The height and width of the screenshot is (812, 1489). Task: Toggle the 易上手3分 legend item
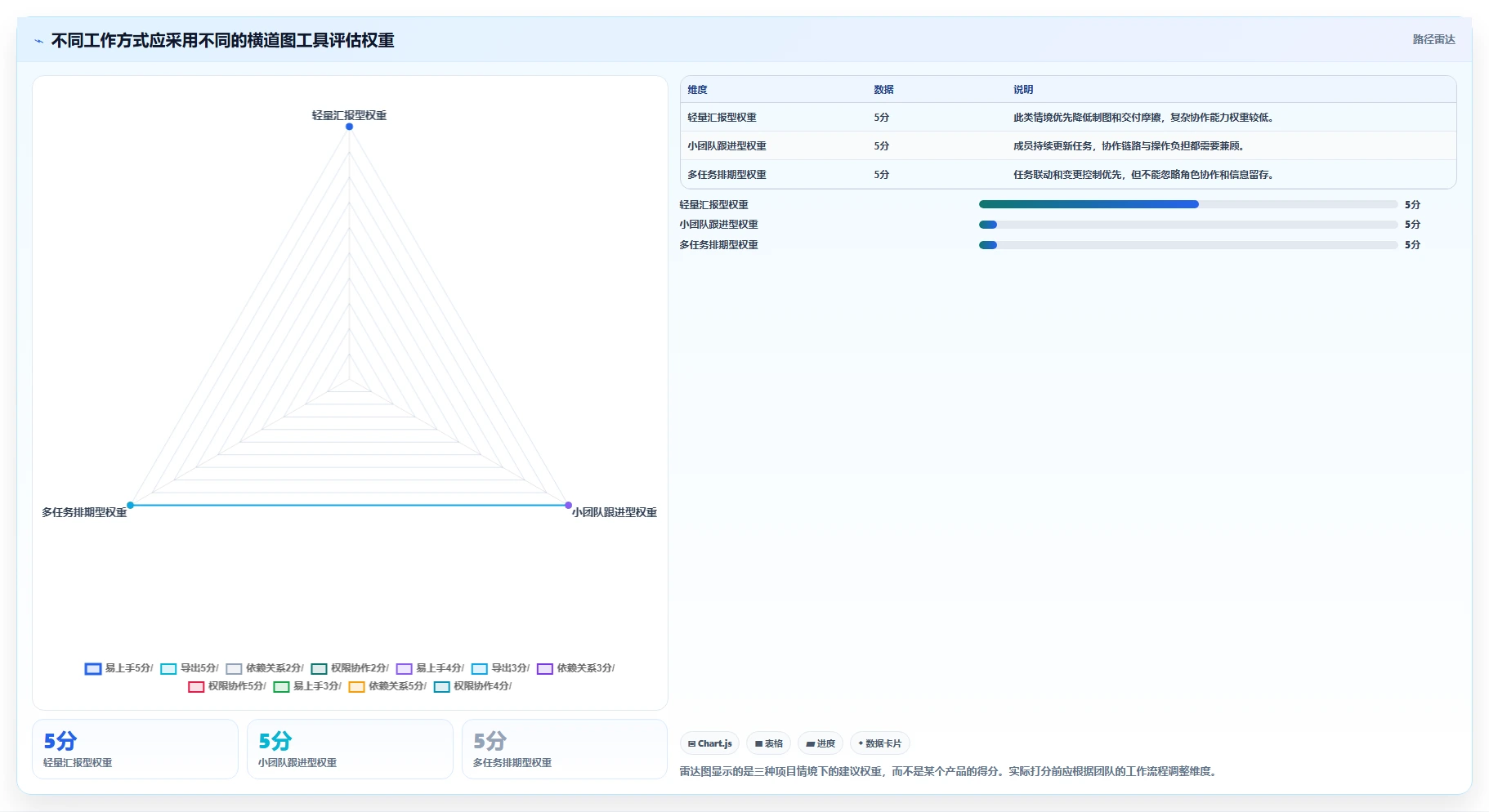307,686
